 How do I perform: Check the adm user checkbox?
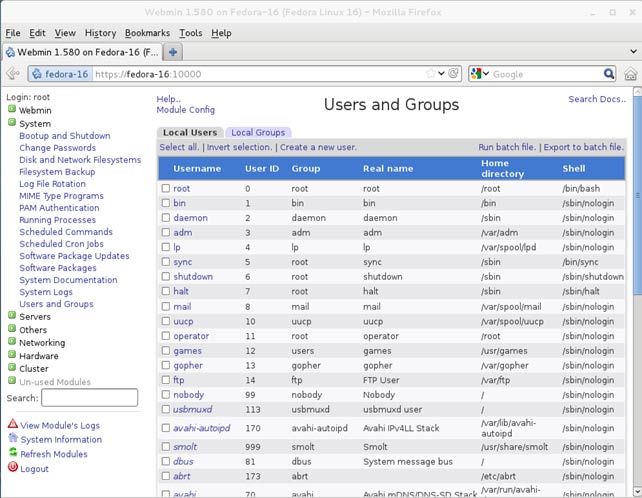165,233
